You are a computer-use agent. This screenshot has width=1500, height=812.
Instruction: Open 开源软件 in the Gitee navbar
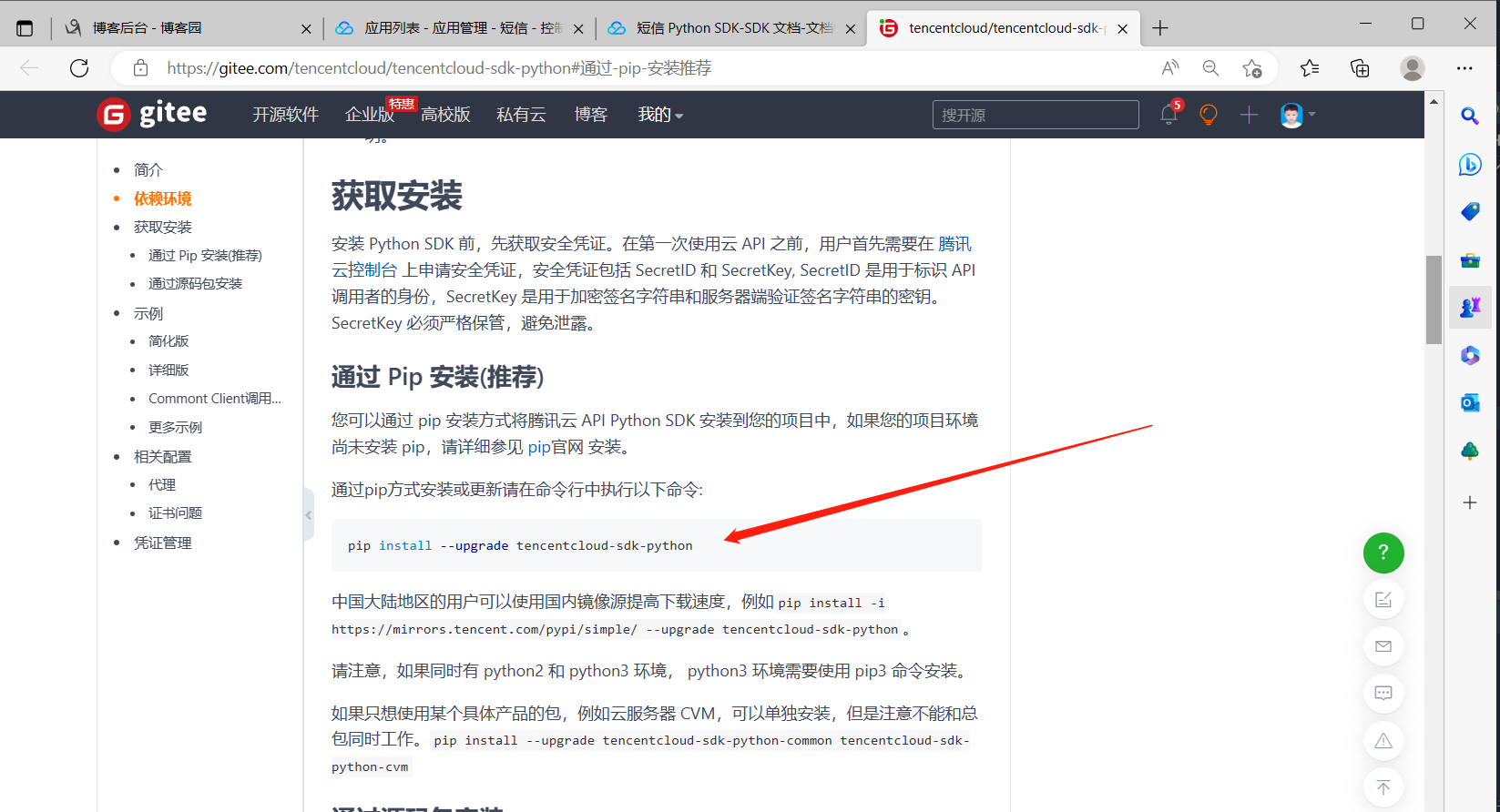(286, 115)
